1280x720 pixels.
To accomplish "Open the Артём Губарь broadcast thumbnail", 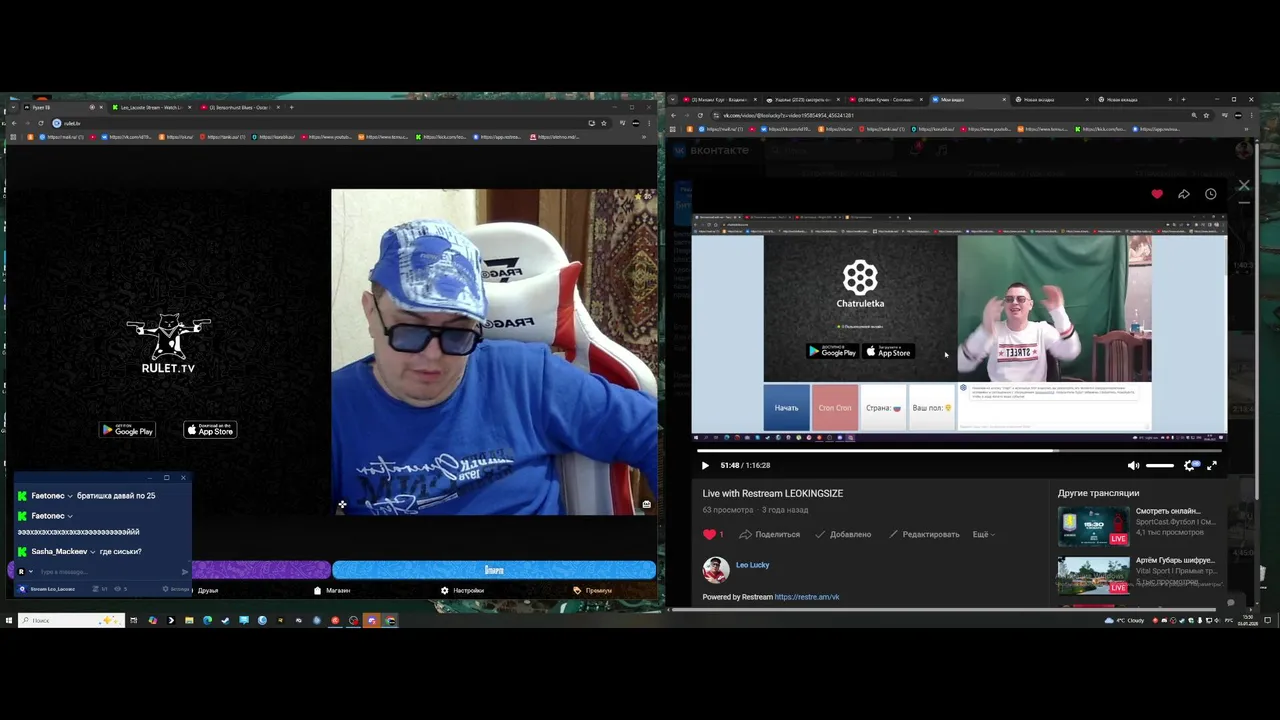I will tap(1094, 575).
